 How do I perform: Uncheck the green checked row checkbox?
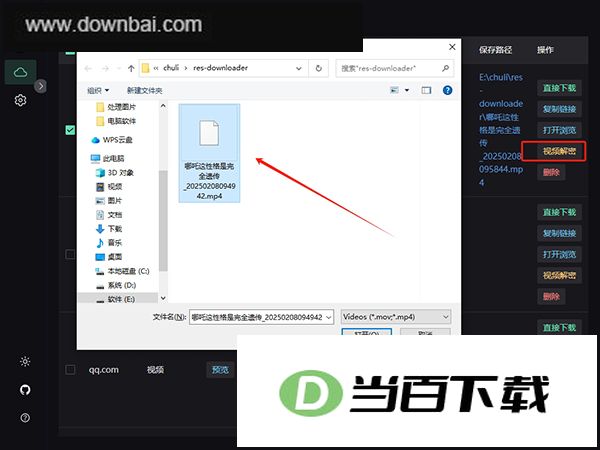point(70,130)
